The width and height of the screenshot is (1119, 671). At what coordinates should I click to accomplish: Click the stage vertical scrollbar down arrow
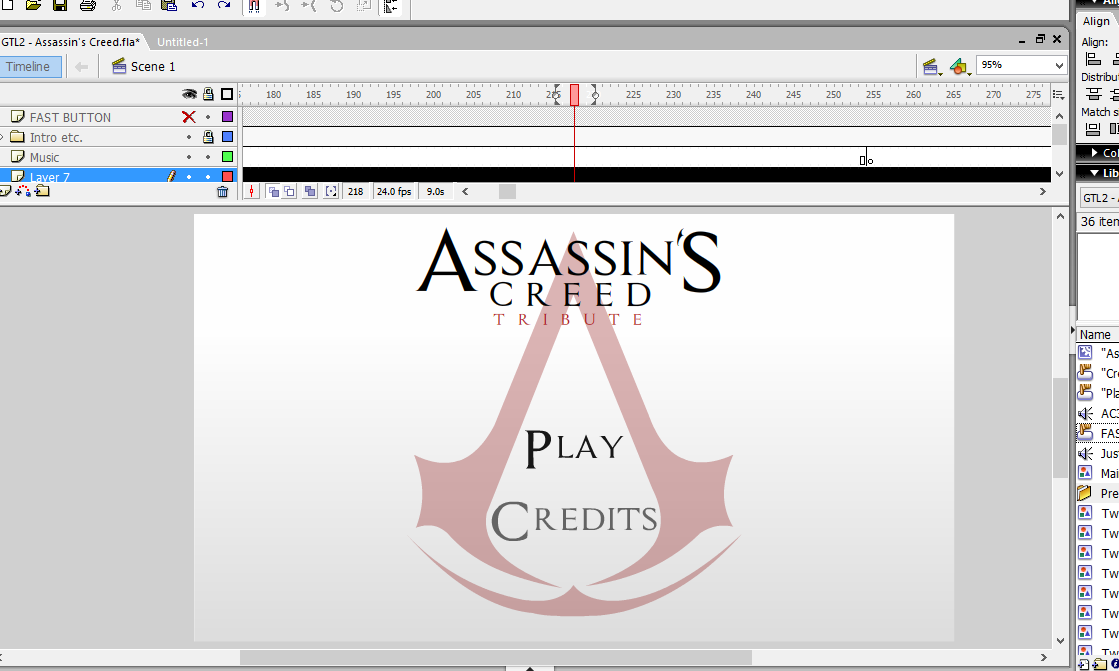pos(1060,641)
